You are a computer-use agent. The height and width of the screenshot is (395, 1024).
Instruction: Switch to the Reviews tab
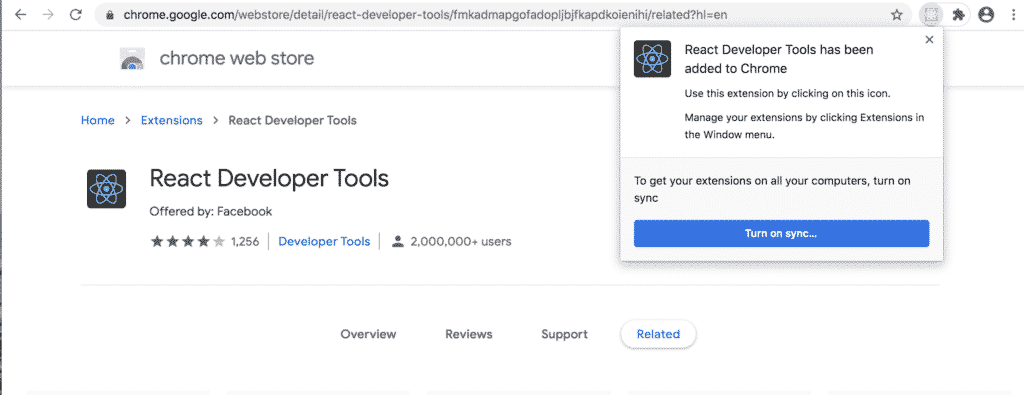point(469,334)
